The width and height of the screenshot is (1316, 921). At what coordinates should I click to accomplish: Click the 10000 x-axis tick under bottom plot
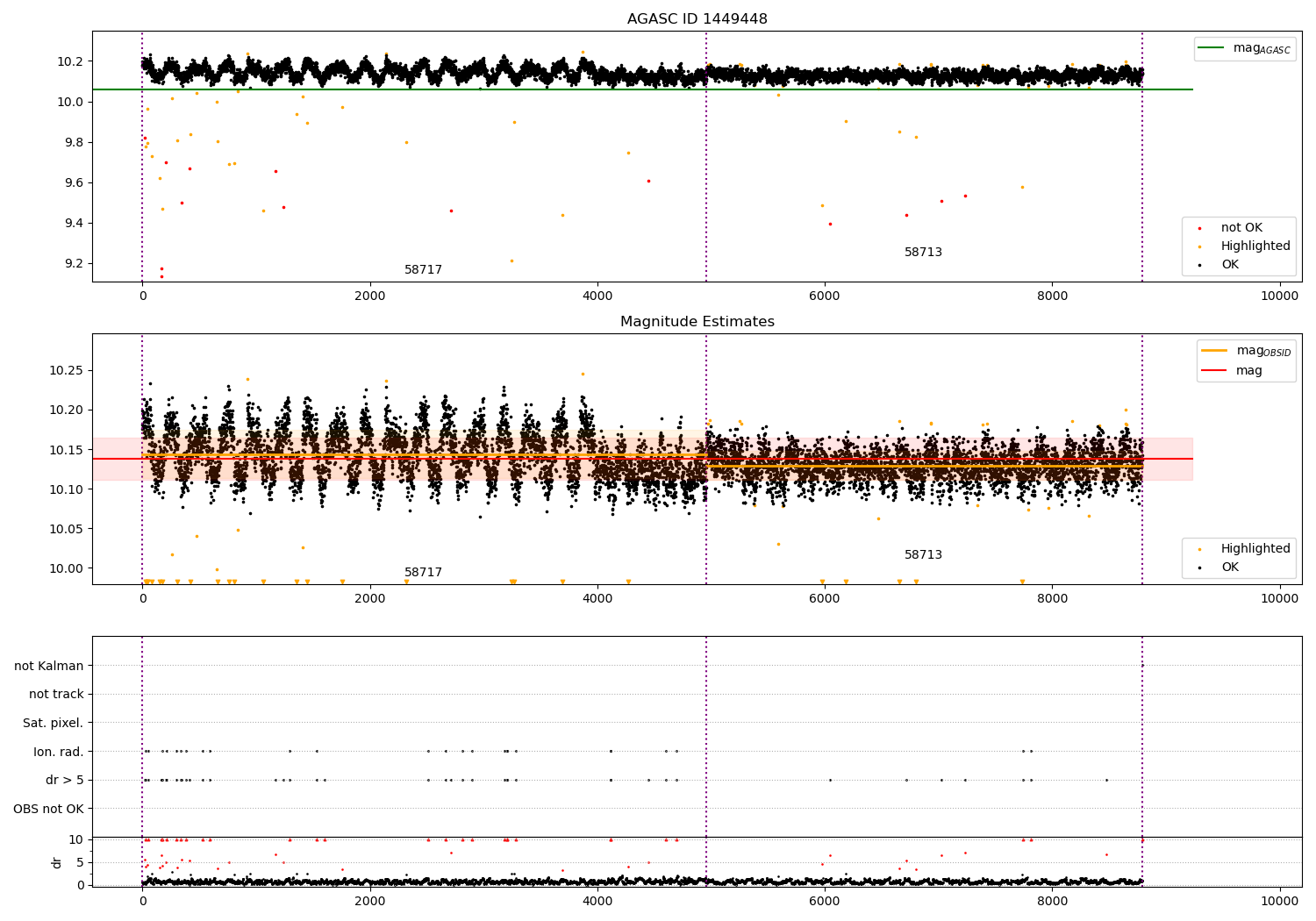(1279, 902)
